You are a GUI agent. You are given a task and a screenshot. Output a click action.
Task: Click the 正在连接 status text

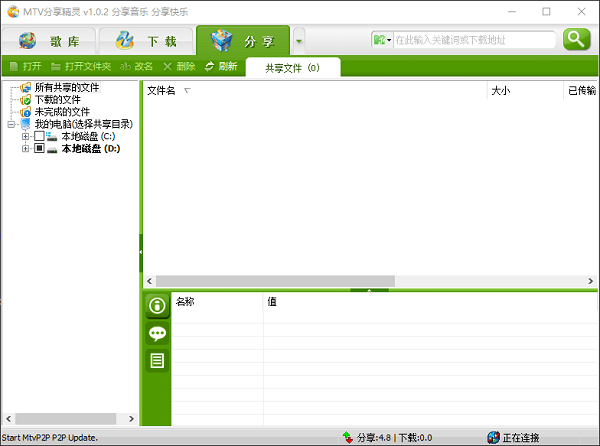pyautogui.click(x=521, y=438)
